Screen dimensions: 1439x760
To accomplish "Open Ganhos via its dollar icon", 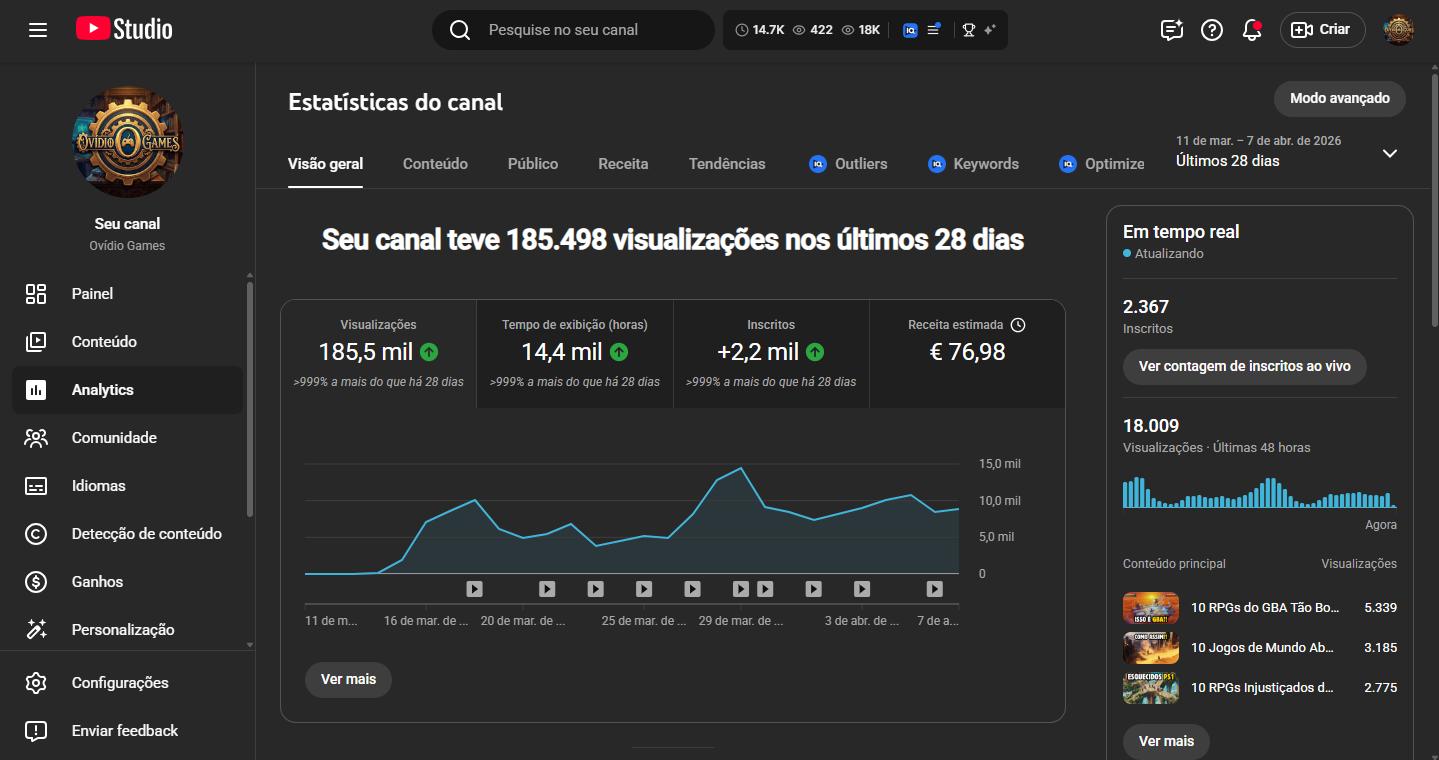I will pyautogui.click(x=36, y=582).
